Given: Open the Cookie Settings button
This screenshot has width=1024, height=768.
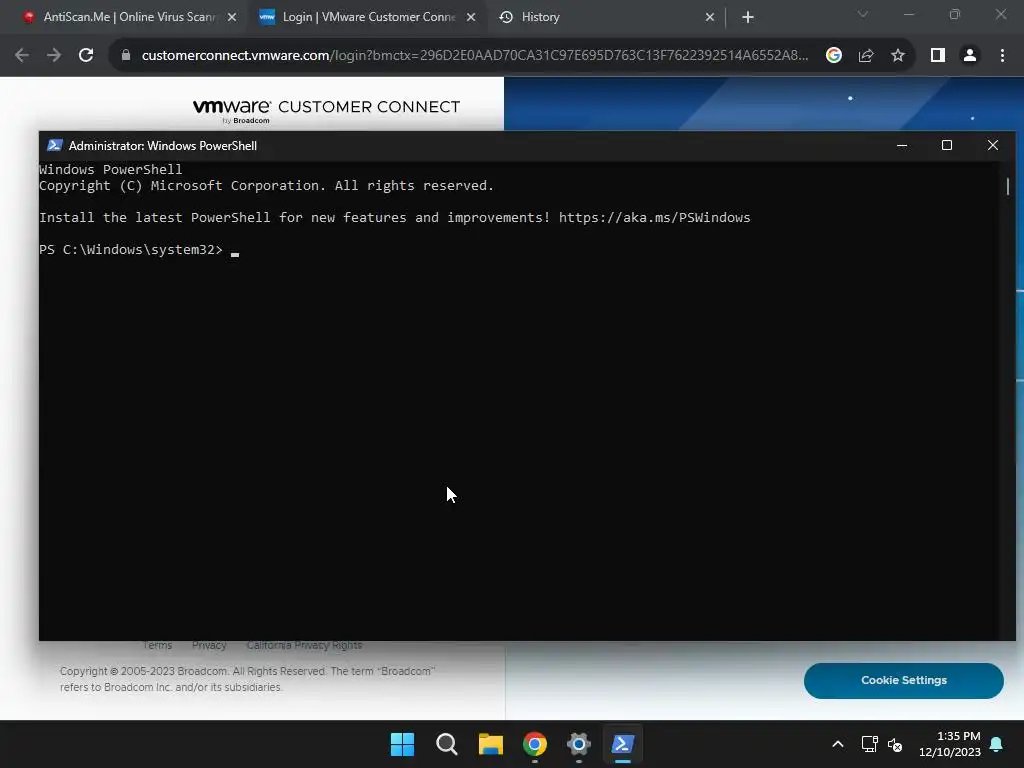Looking at the screenshot, I should coord(904,680).
